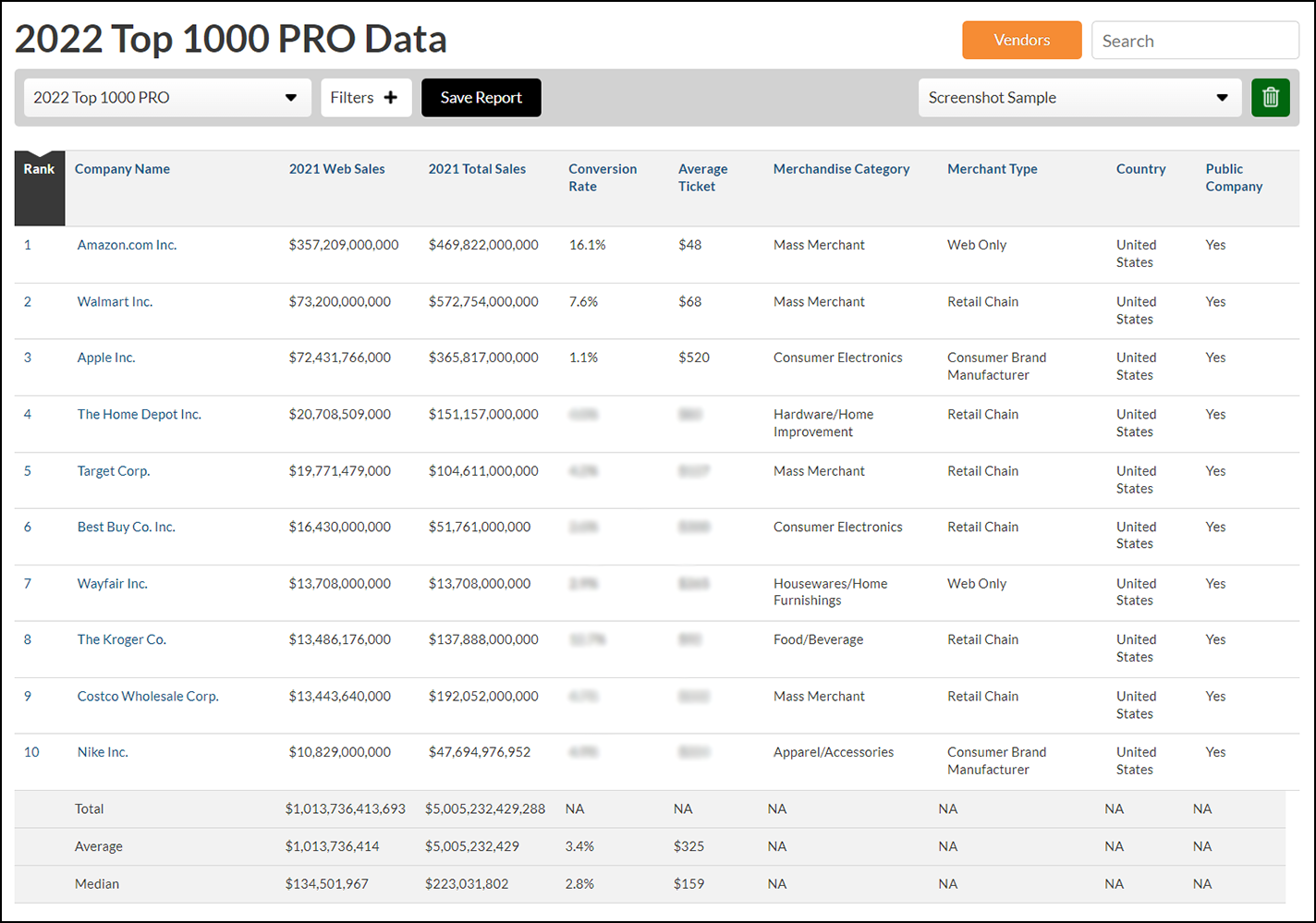Open the Amazon.com Inc. company link
This screenshot has width=1316, height=923.
pyautogui.click(x=128, y=245)
